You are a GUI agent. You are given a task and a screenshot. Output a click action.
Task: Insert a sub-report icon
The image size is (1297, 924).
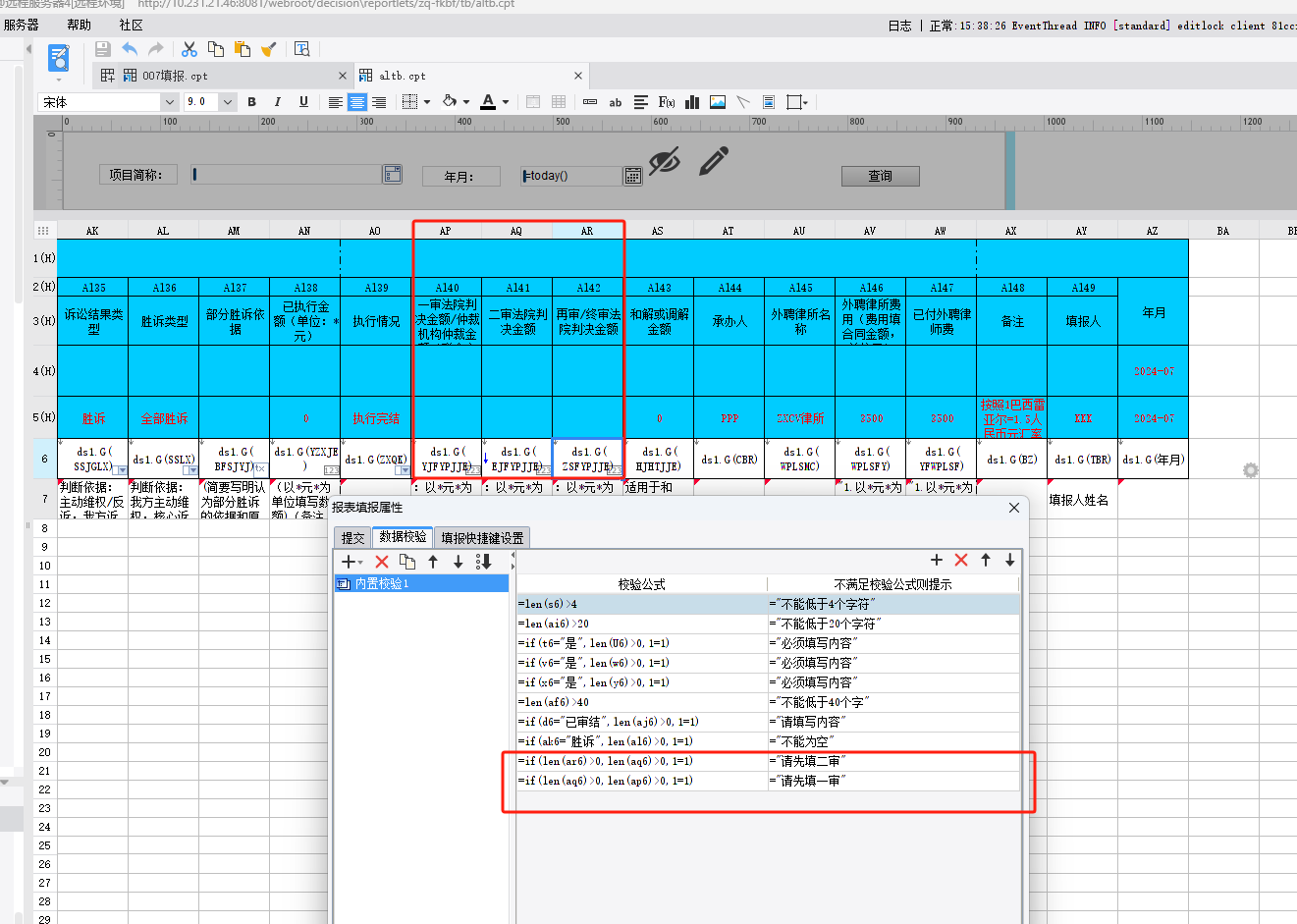769,102
